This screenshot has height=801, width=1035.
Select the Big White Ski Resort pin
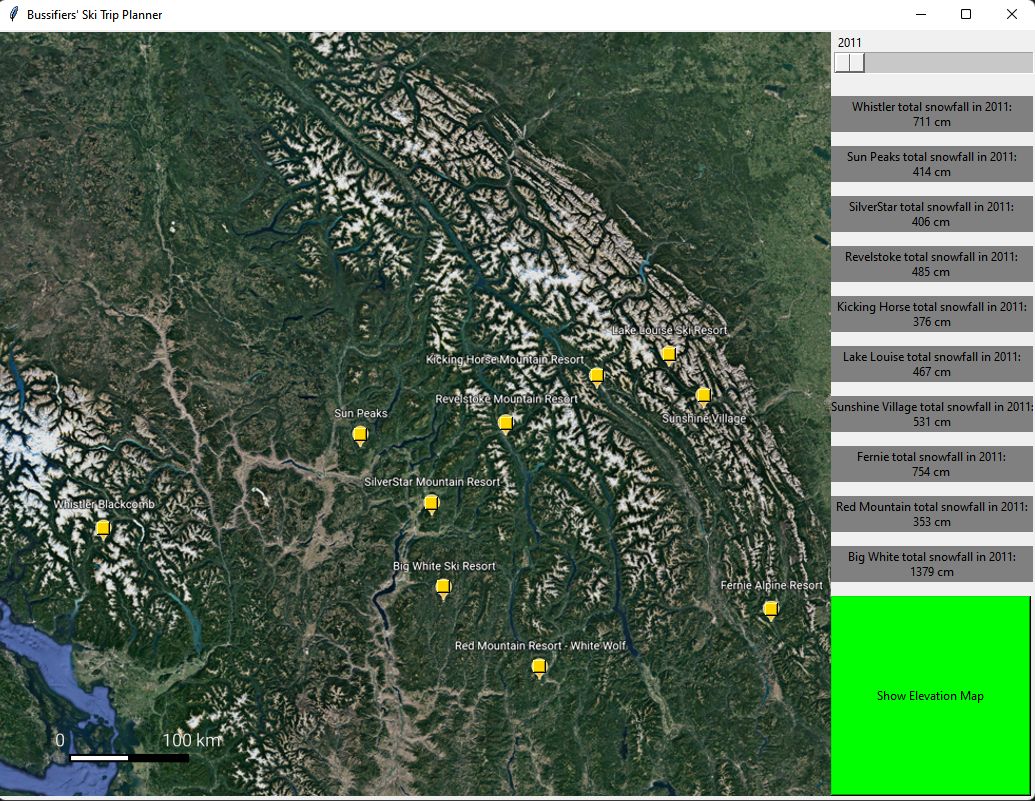443,589
